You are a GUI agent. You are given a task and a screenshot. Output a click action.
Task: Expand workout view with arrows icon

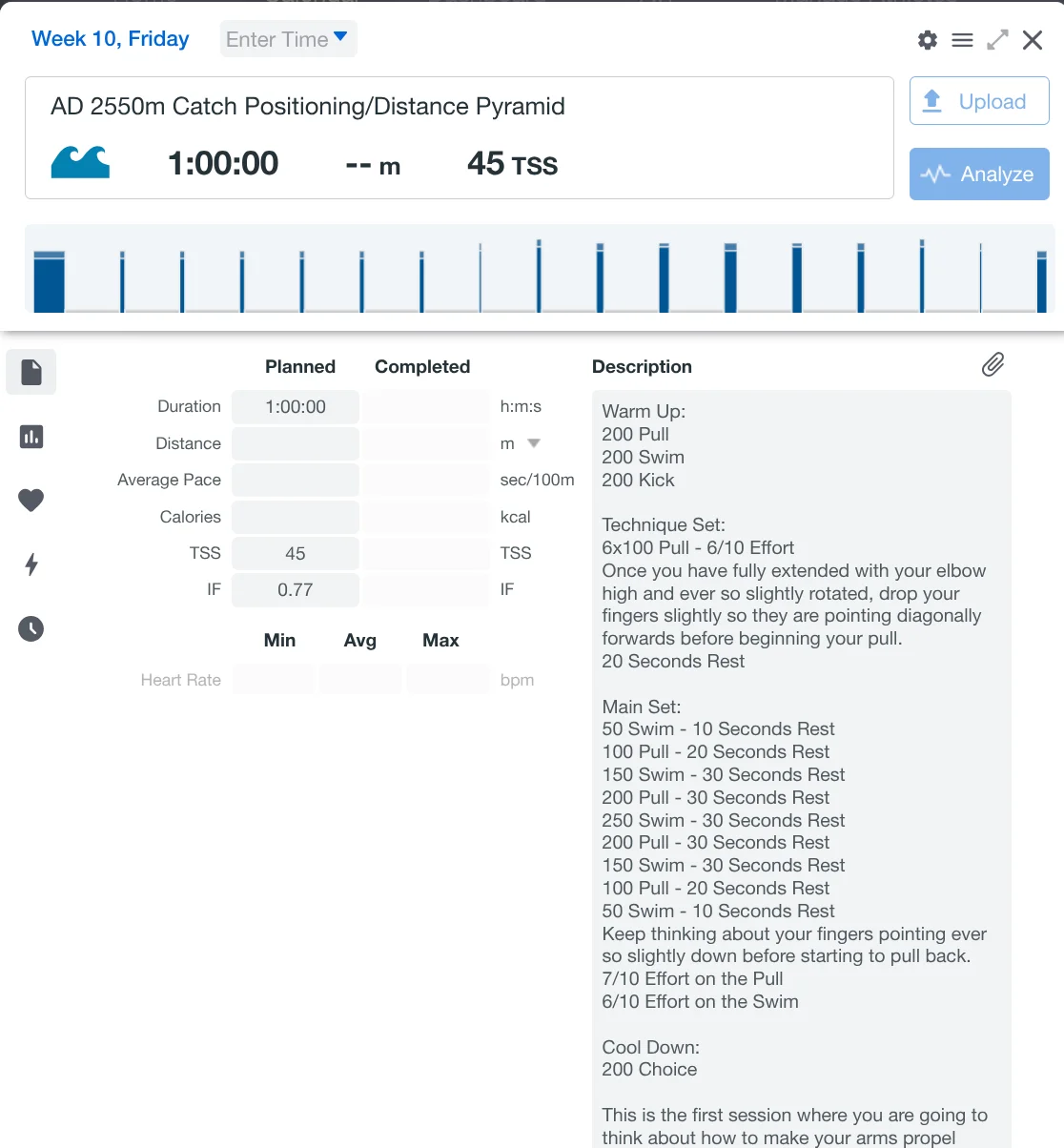(x=997, y=40)
